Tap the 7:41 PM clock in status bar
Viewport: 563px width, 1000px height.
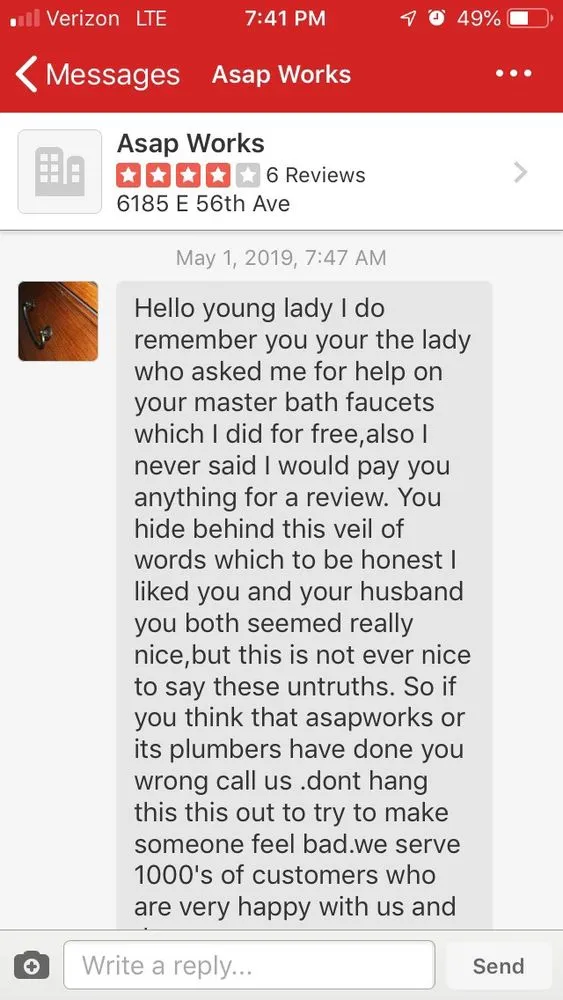click(x=284, y=18)
